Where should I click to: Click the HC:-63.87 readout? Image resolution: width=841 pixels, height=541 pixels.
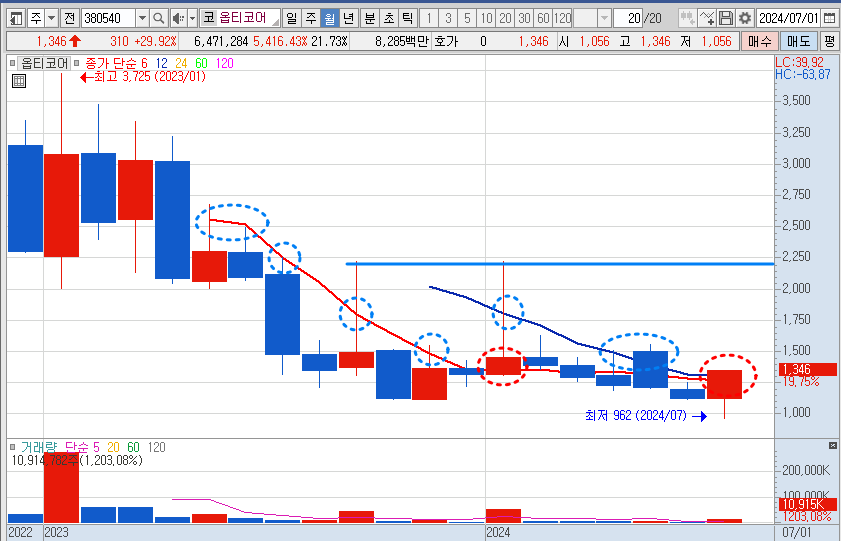803,75
